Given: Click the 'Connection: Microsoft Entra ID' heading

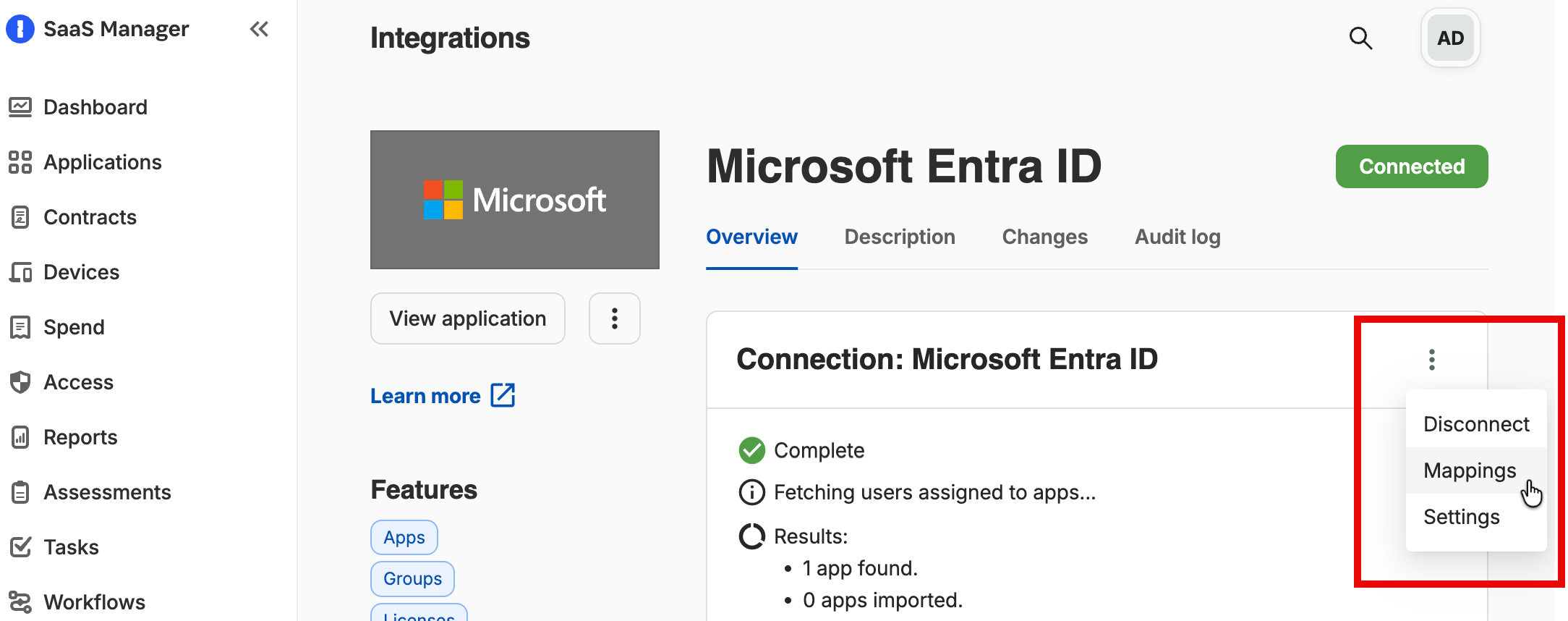Looking at the screenshot, I should pyautogui.click(x=947, y=359).
